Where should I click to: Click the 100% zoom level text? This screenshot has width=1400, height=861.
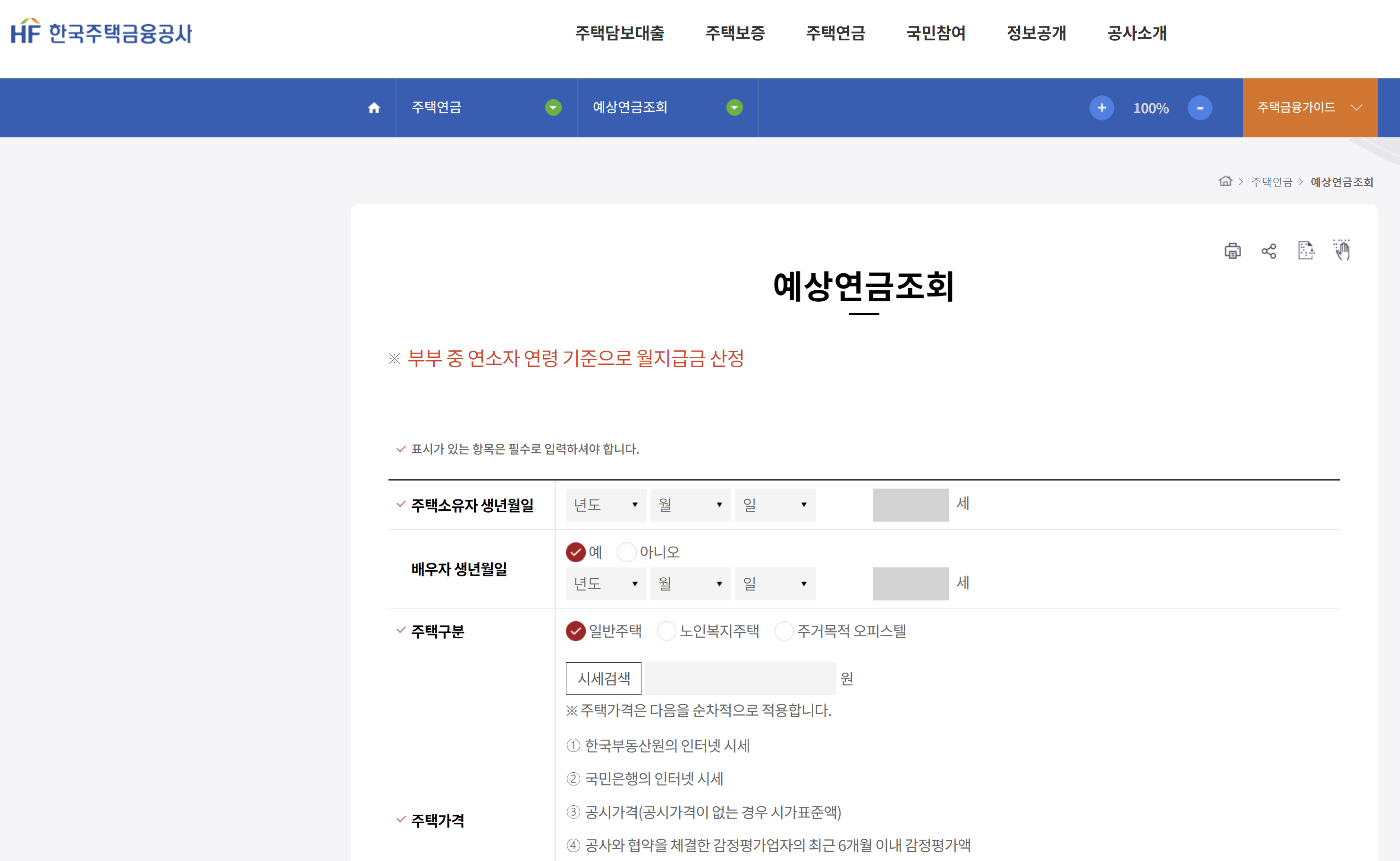(1151, 108)
